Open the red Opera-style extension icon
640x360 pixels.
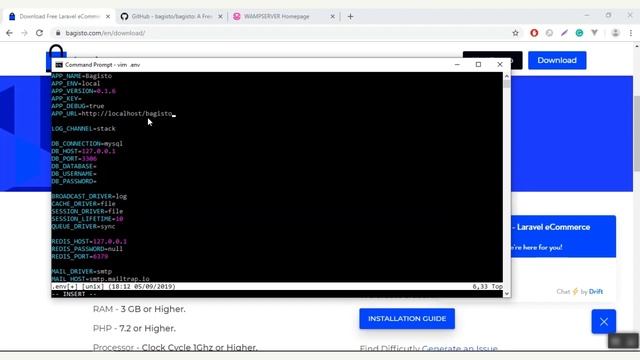[x=534, y=33]
